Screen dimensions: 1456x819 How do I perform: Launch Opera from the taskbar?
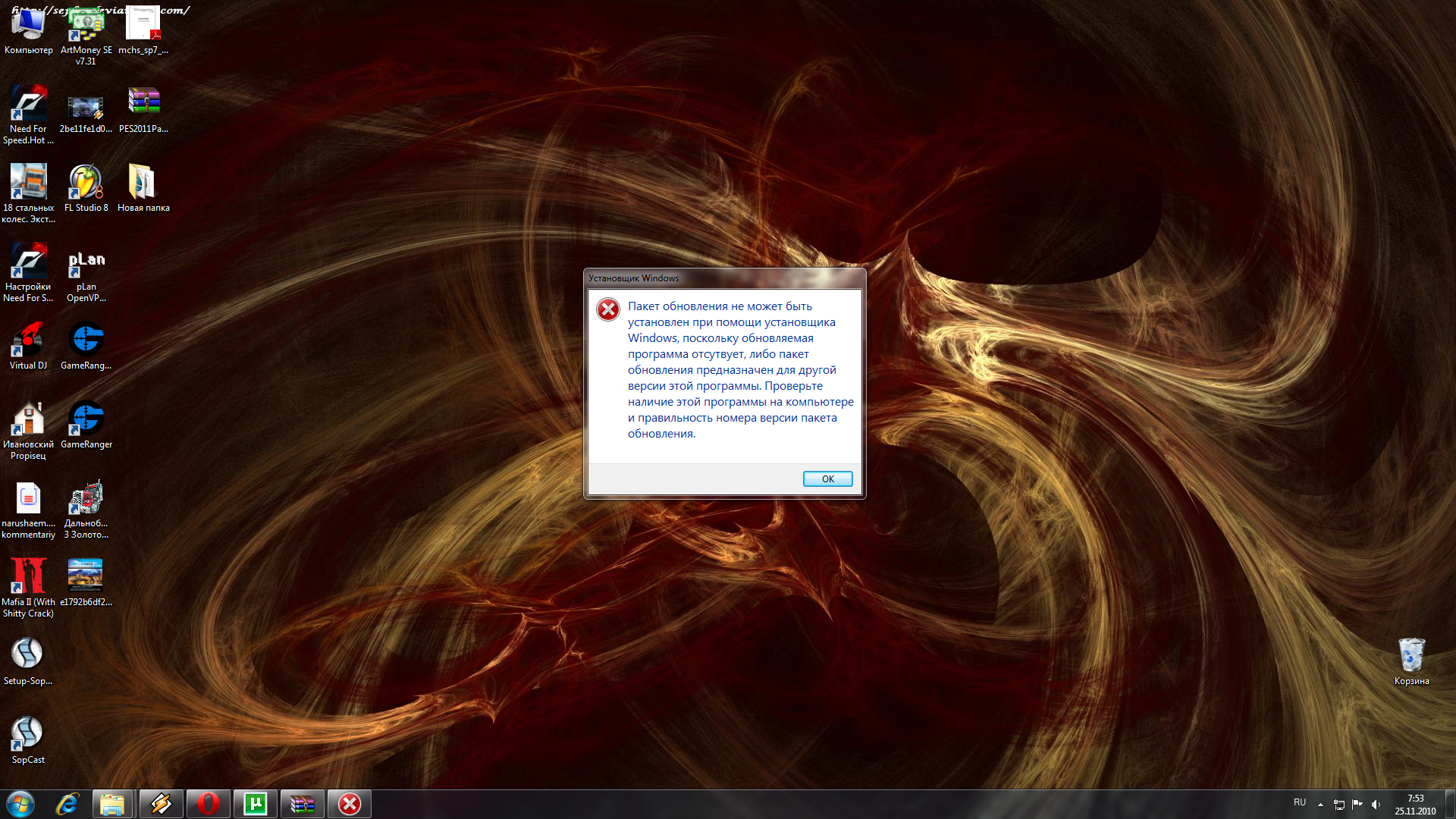pos(208,804)
